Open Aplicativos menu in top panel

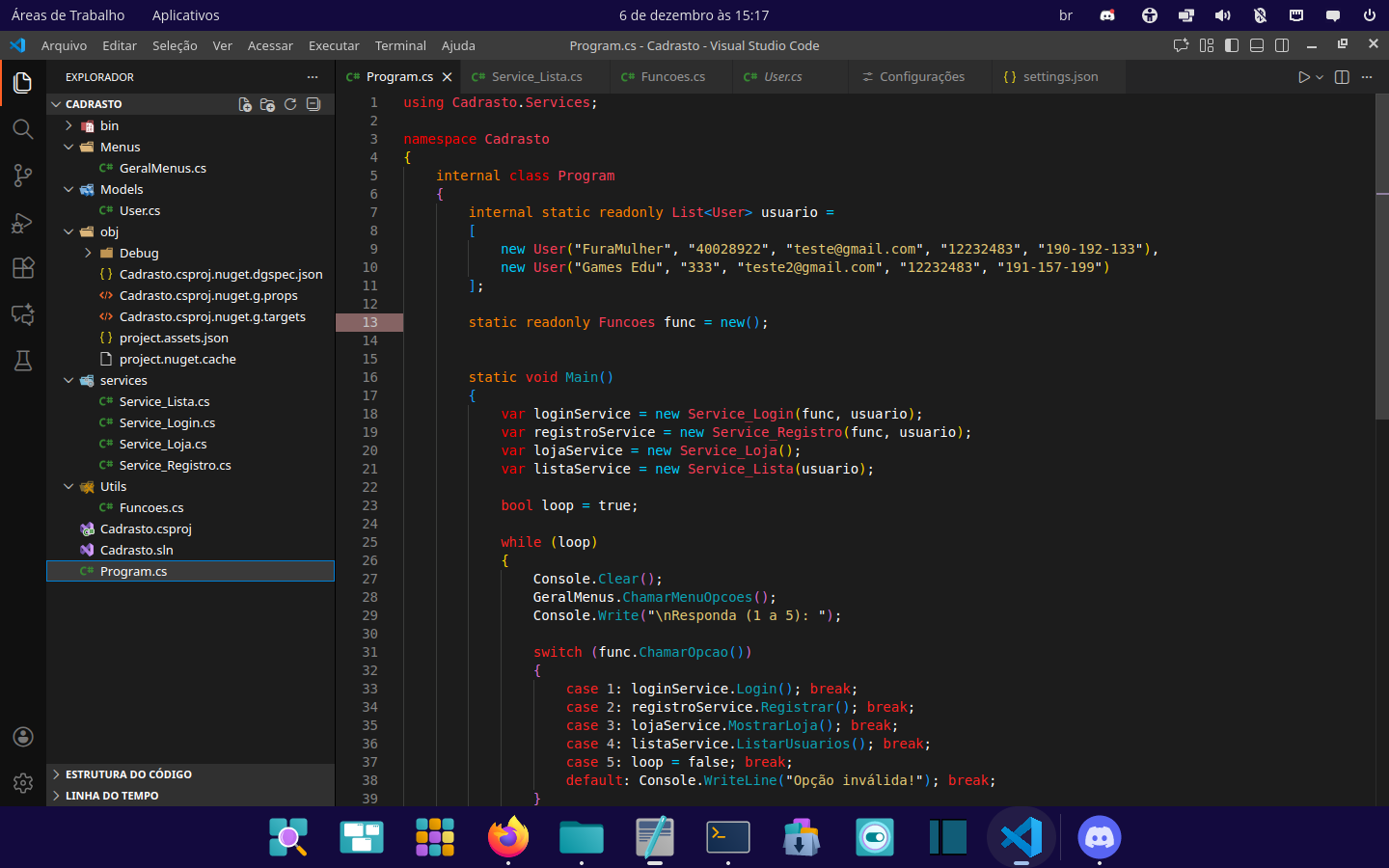[186, 15]
